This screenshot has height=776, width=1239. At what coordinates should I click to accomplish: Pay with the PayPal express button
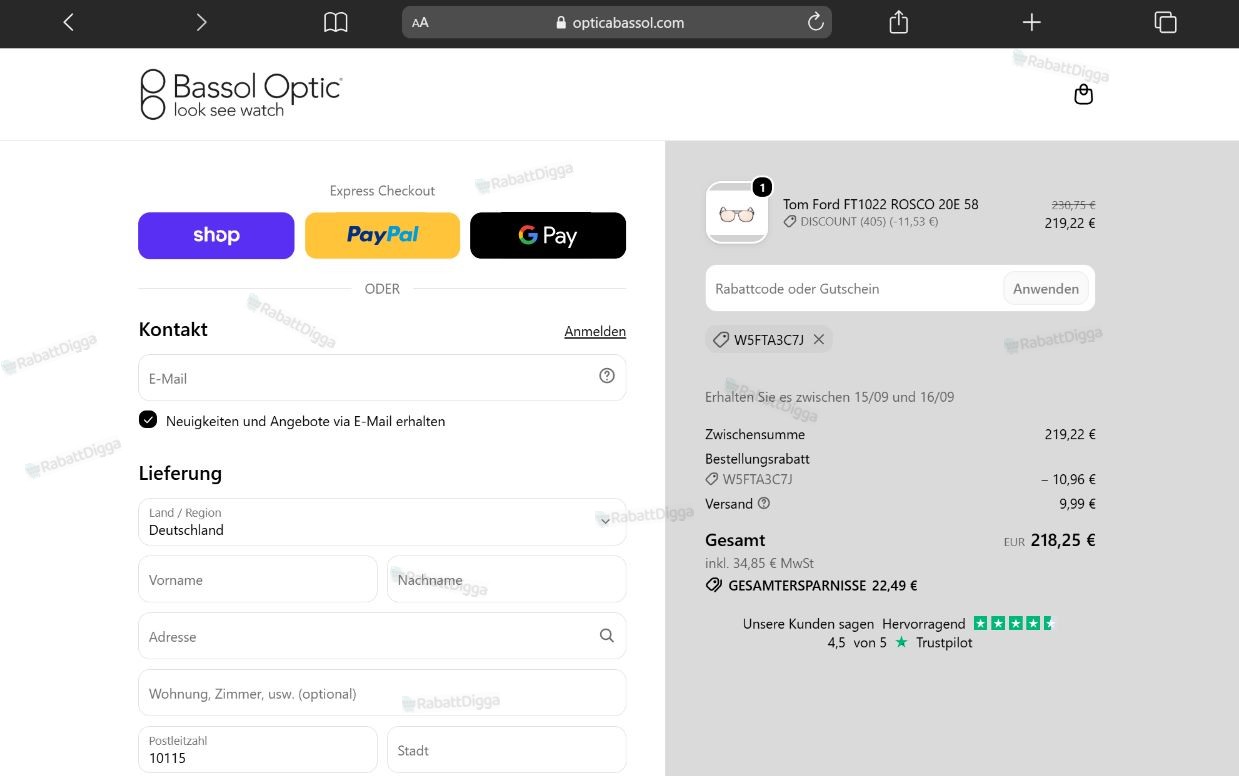click(x=382, y=235)
